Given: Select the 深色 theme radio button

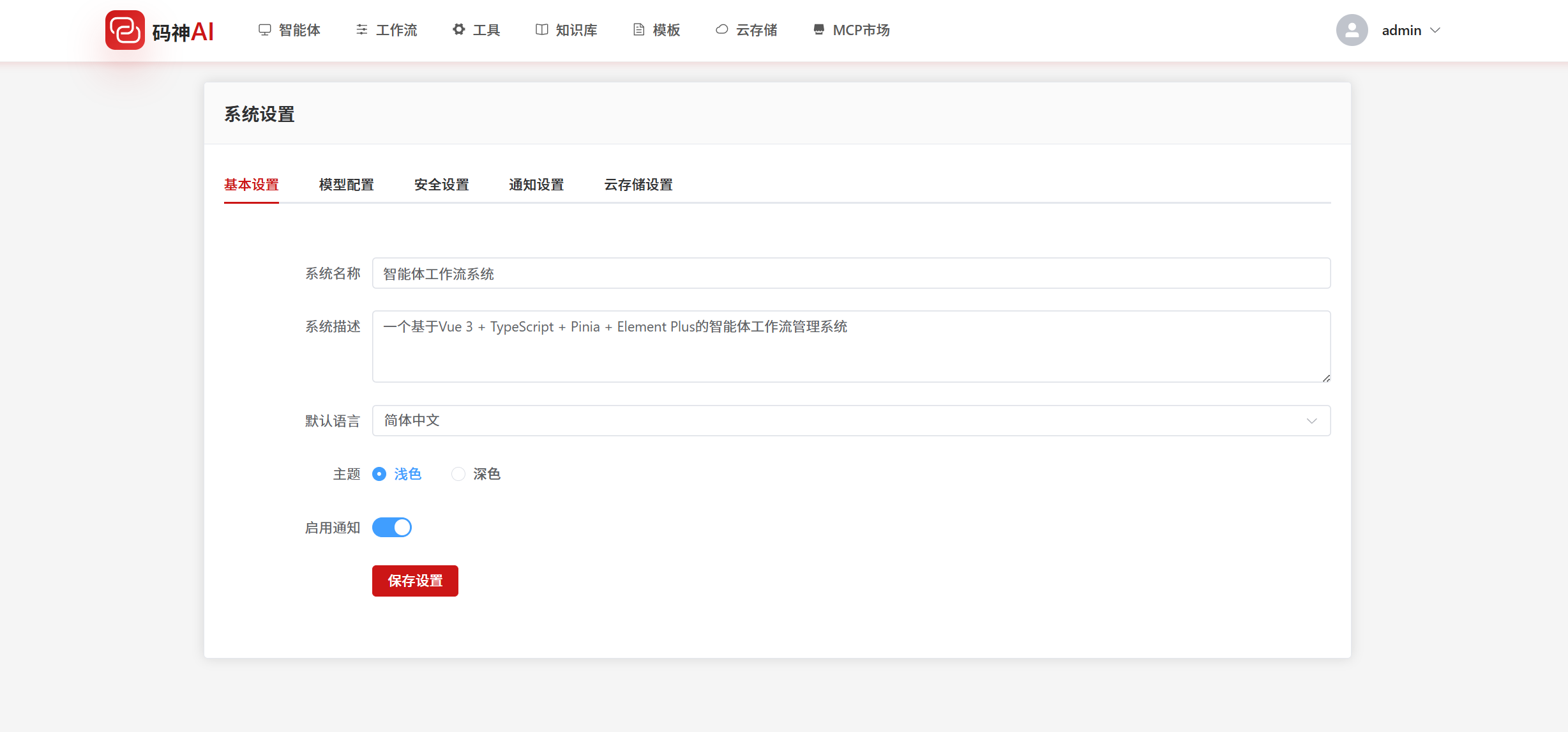Looking at the screenshot, I should pyautogui.click(x=458, y=474).
